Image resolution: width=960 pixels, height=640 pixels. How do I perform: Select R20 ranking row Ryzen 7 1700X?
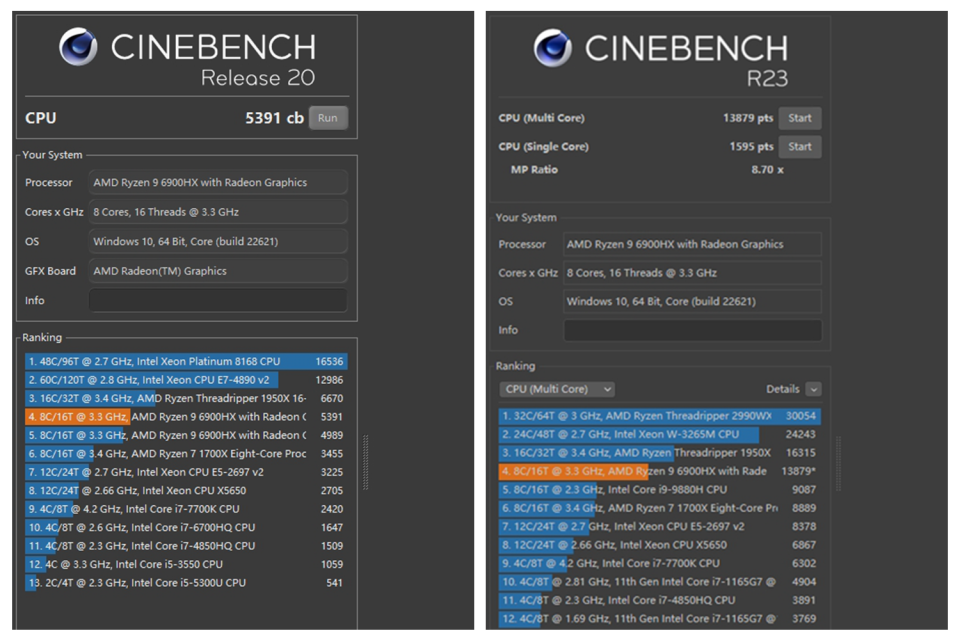pyautogui.click(x=186, y=453)
